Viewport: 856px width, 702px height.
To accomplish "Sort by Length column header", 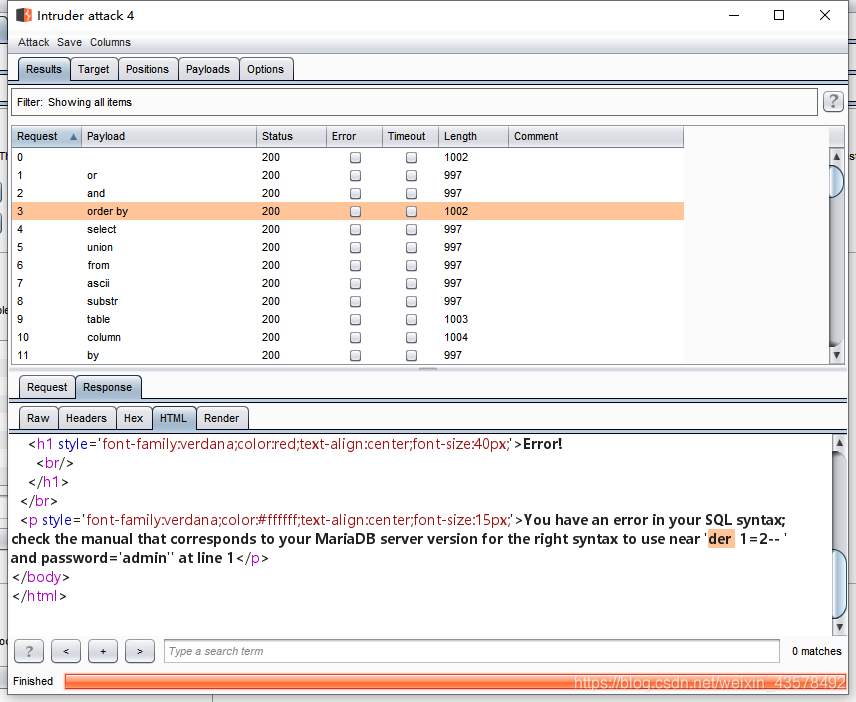I will pyautogui.click(x=473, y=136).
